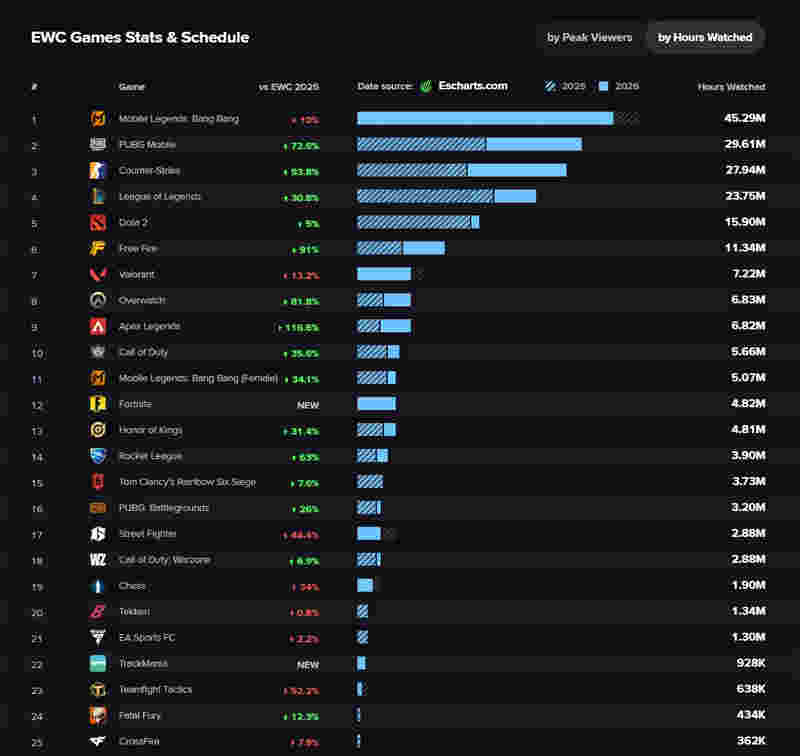Open the Escharts.com data source link
Image resolution: width=800 pixels, height=756 pixels.
point(473,86)
